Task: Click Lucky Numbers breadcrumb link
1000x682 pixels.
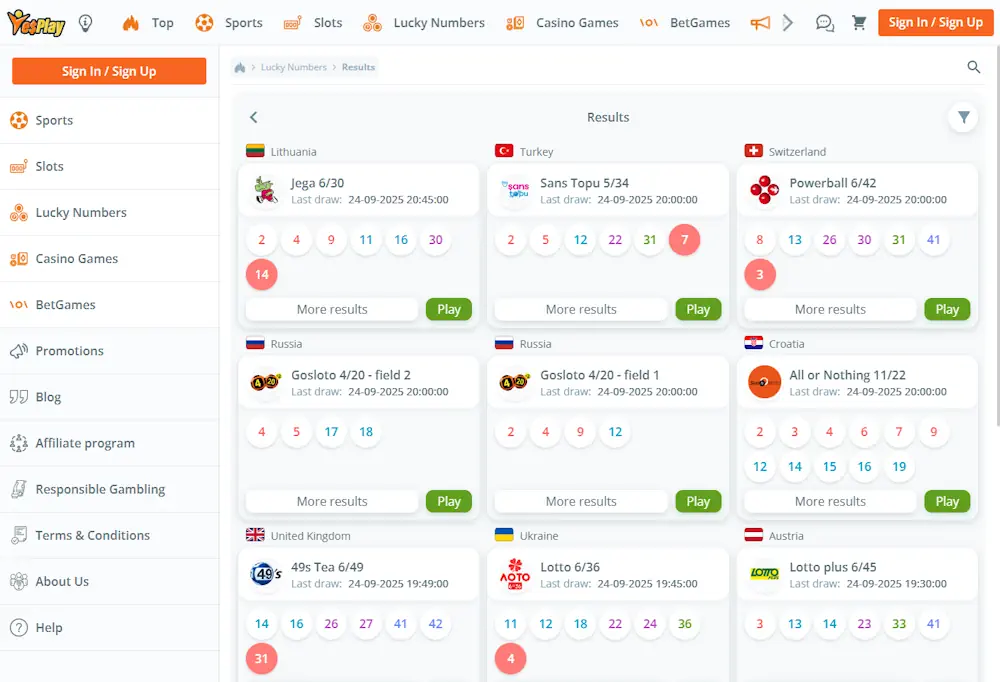Action: tap(294, 67)
